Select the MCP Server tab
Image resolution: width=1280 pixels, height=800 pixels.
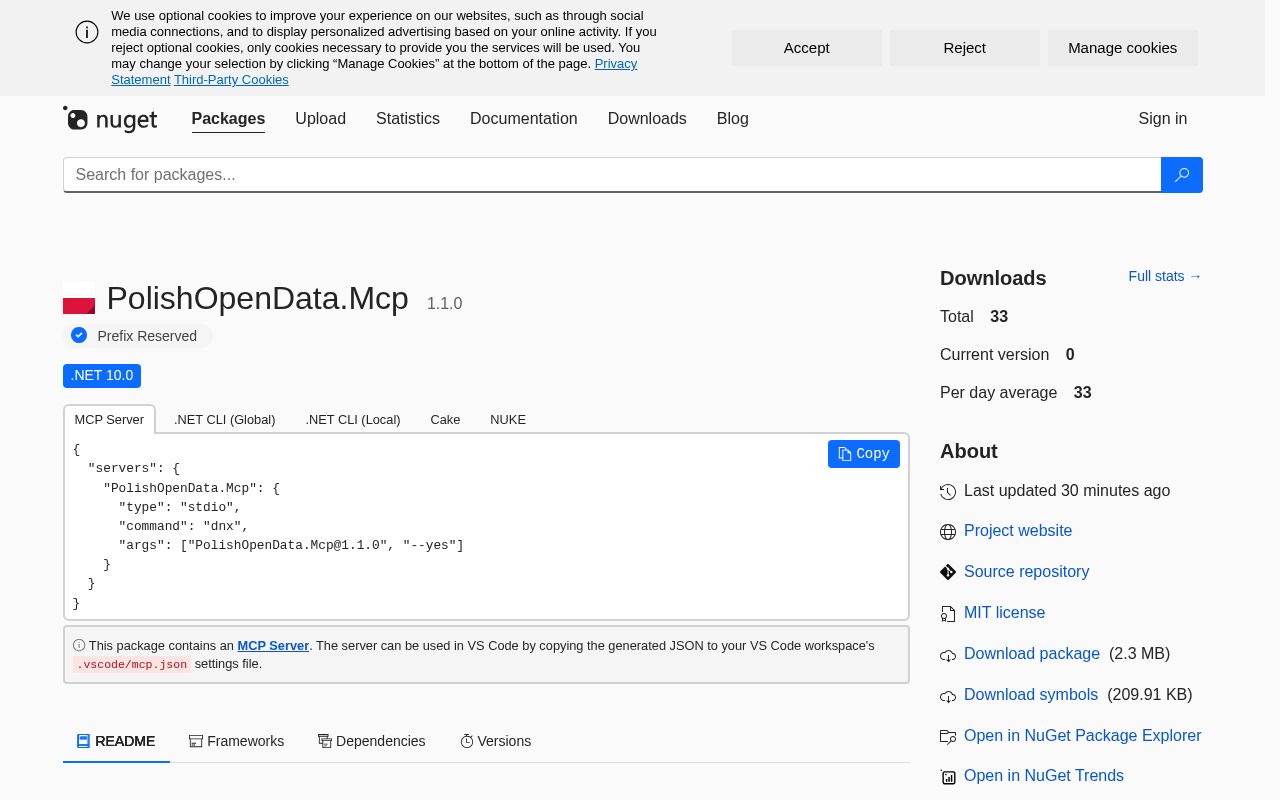coord(109,420)
